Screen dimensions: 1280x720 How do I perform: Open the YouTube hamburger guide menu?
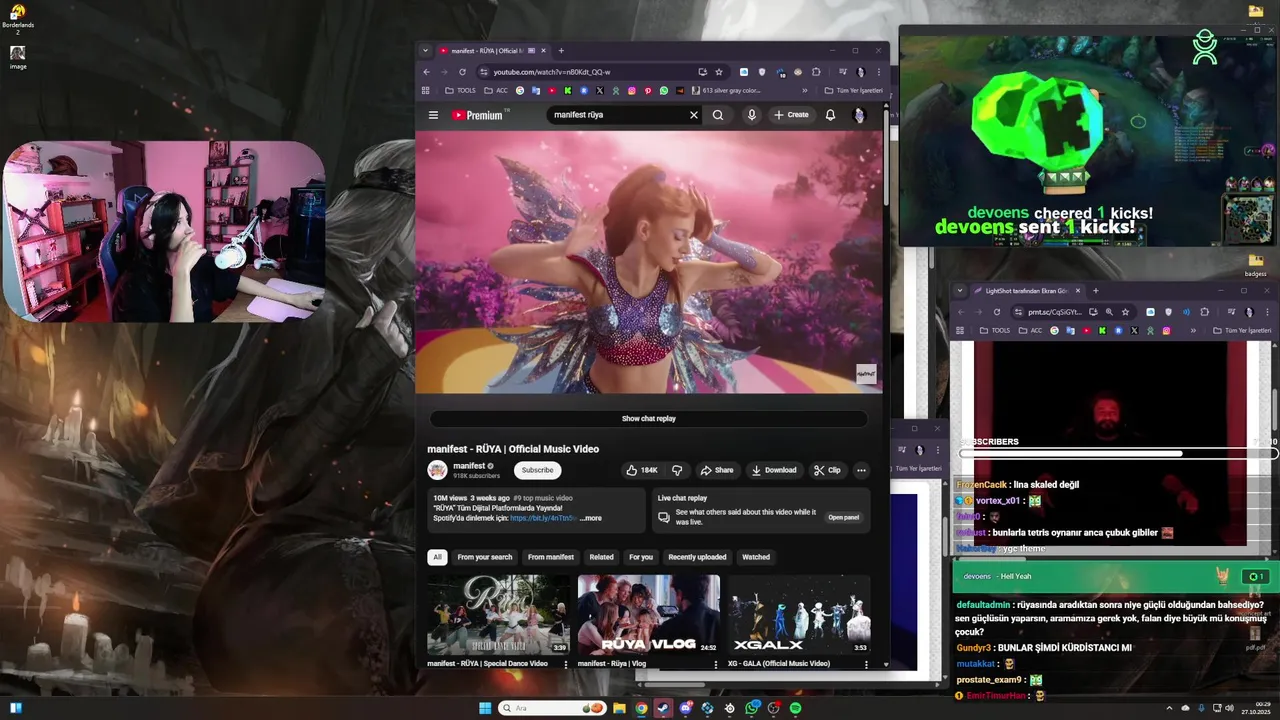(433, 115)
